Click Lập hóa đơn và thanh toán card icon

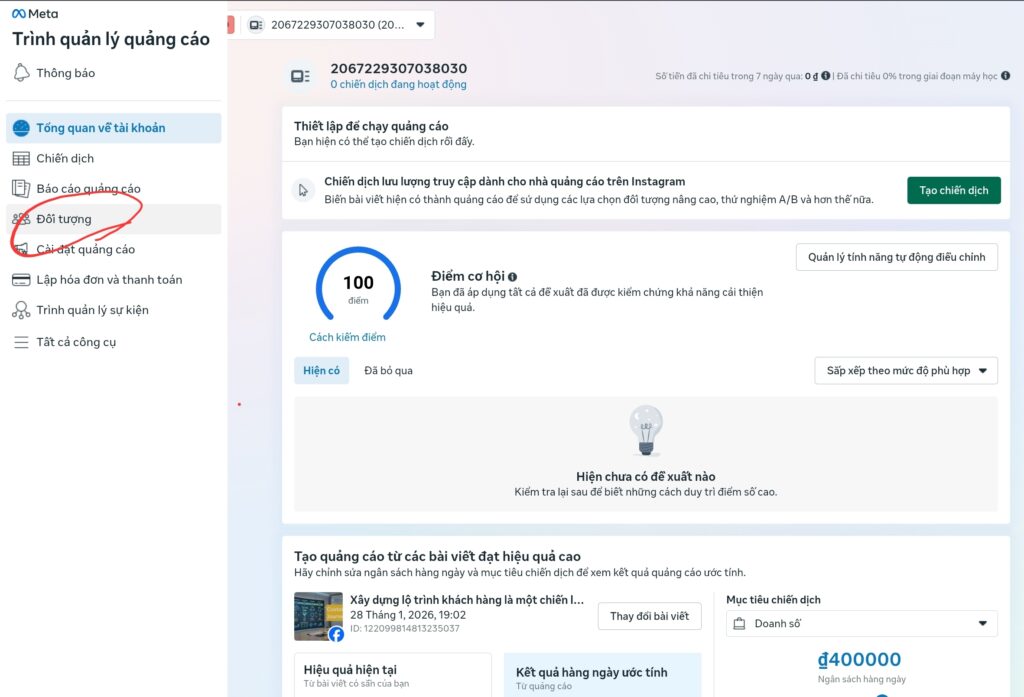tap(21, 280)
